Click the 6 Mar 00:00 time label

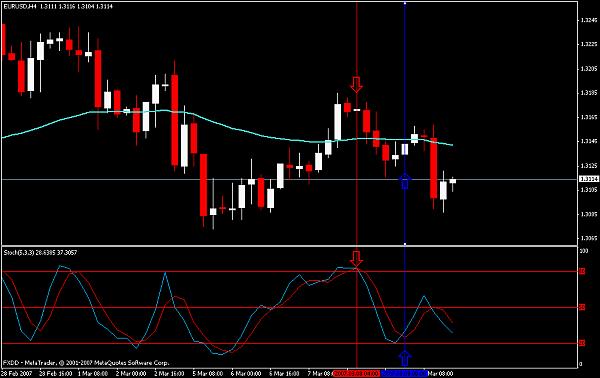point(246,373)
